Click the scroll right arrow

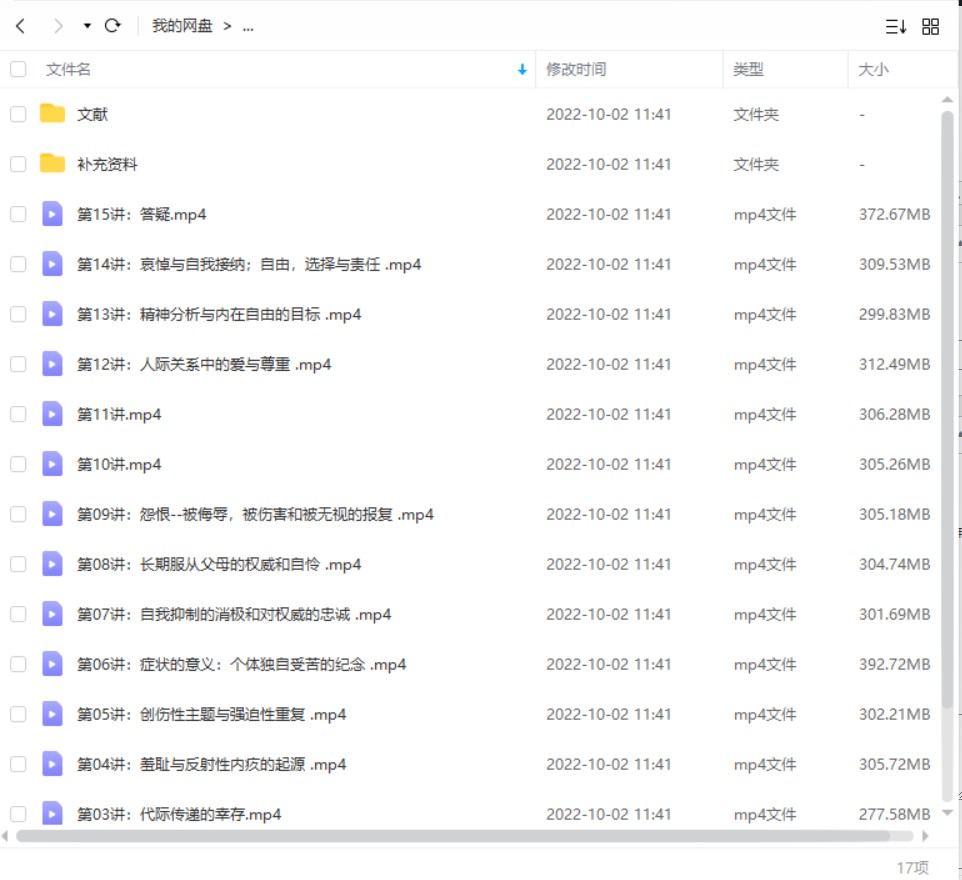tap(925, 836)
